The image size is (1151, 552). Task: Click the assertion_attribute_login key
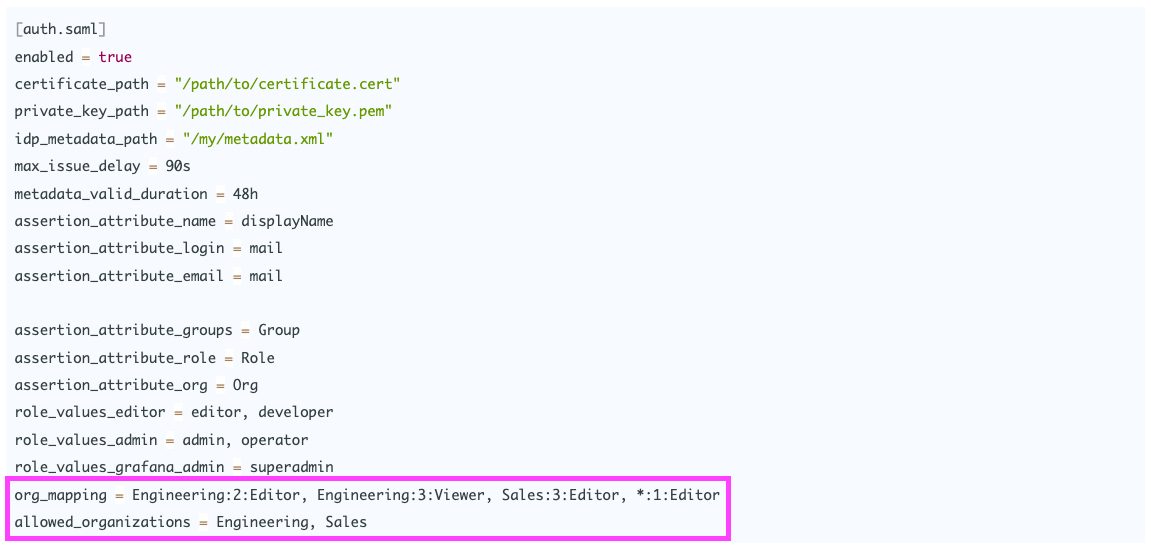point(120,247)
